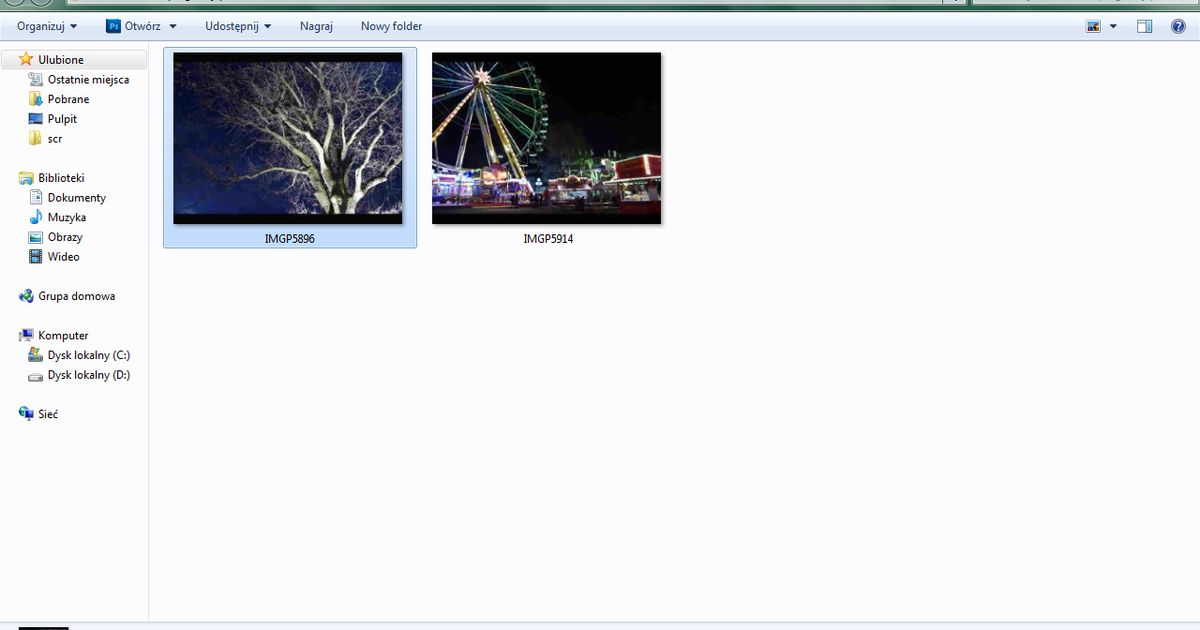The height and width of the screenshot is (630, 1200).
Task: Open the Udostępnij menu
Action: [232, 26]
